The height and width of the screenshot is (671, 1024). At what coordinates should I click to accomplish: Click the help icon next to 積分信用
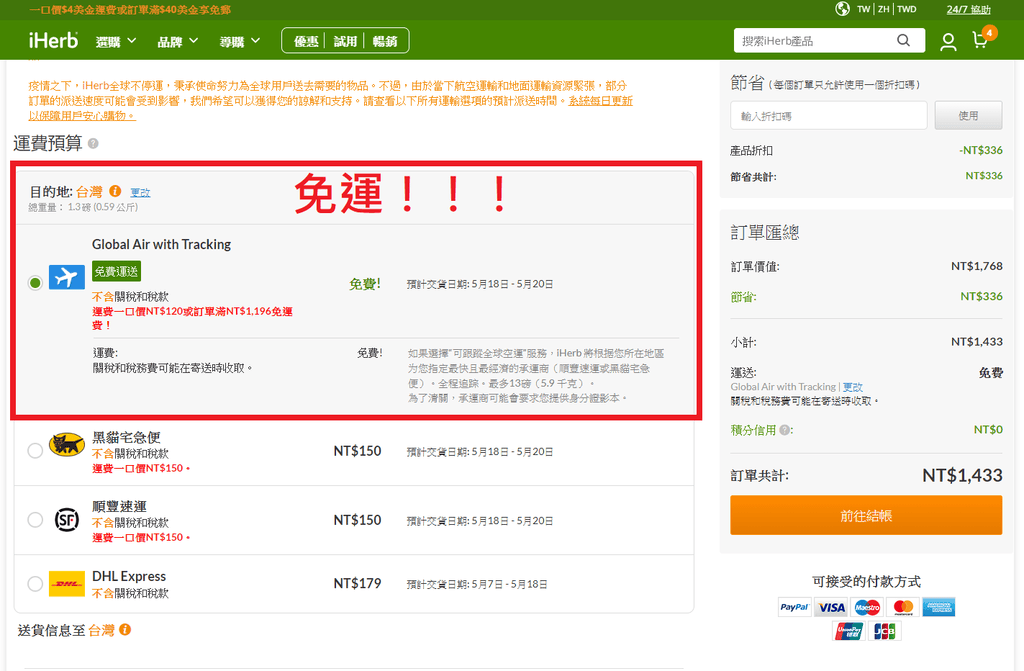click(784, 430)
